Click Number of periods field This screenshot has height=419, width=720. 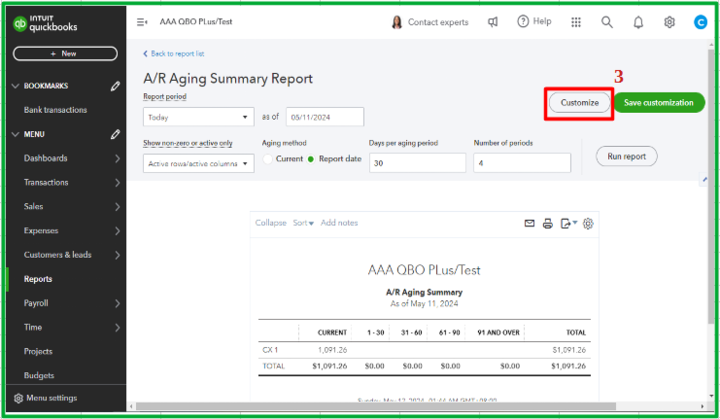[x=522, y=163]
